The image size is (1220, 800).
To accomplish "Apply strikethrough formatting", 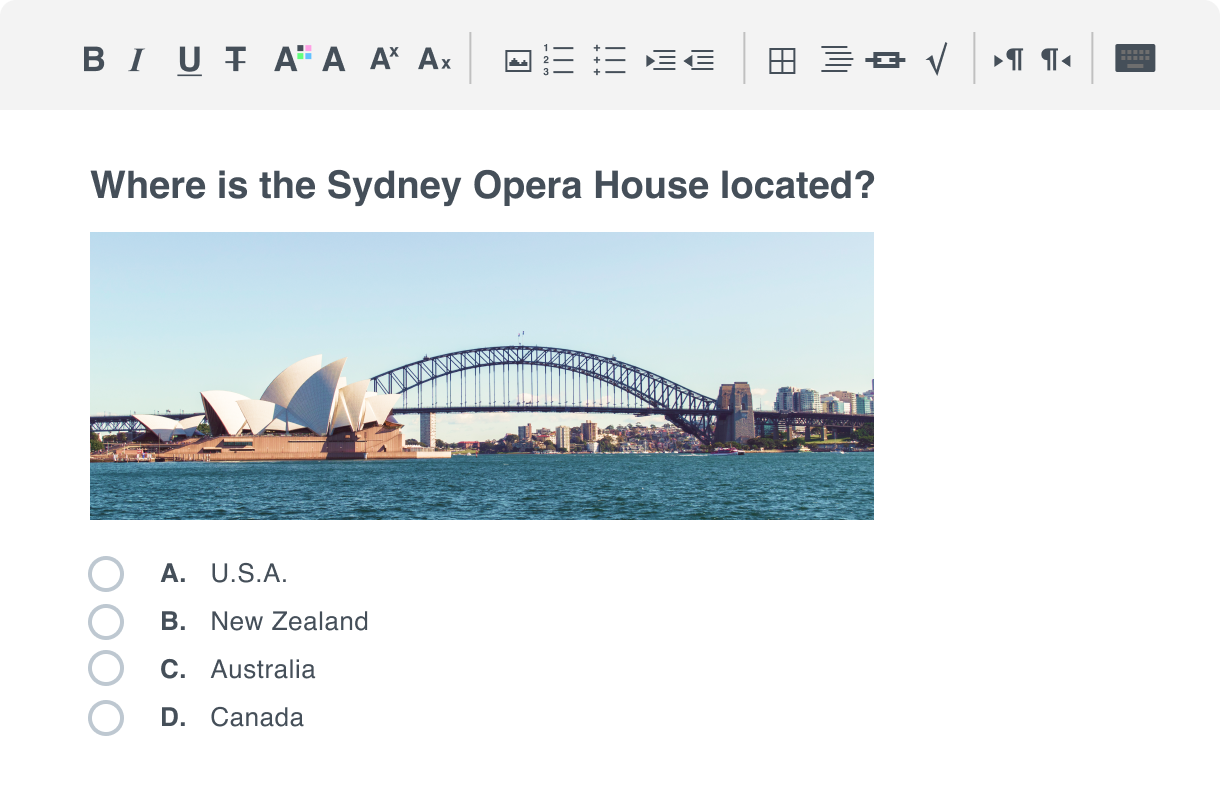I will point(236,60).
